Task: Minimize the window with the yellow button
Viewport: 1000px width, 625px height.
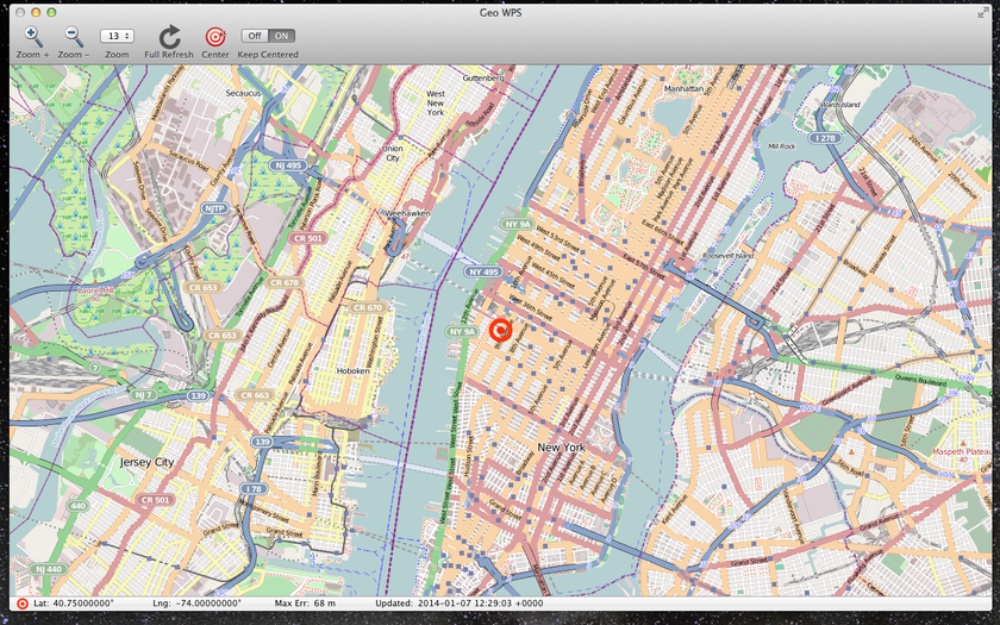Action: pyautogui.click(x=36, y=12)
